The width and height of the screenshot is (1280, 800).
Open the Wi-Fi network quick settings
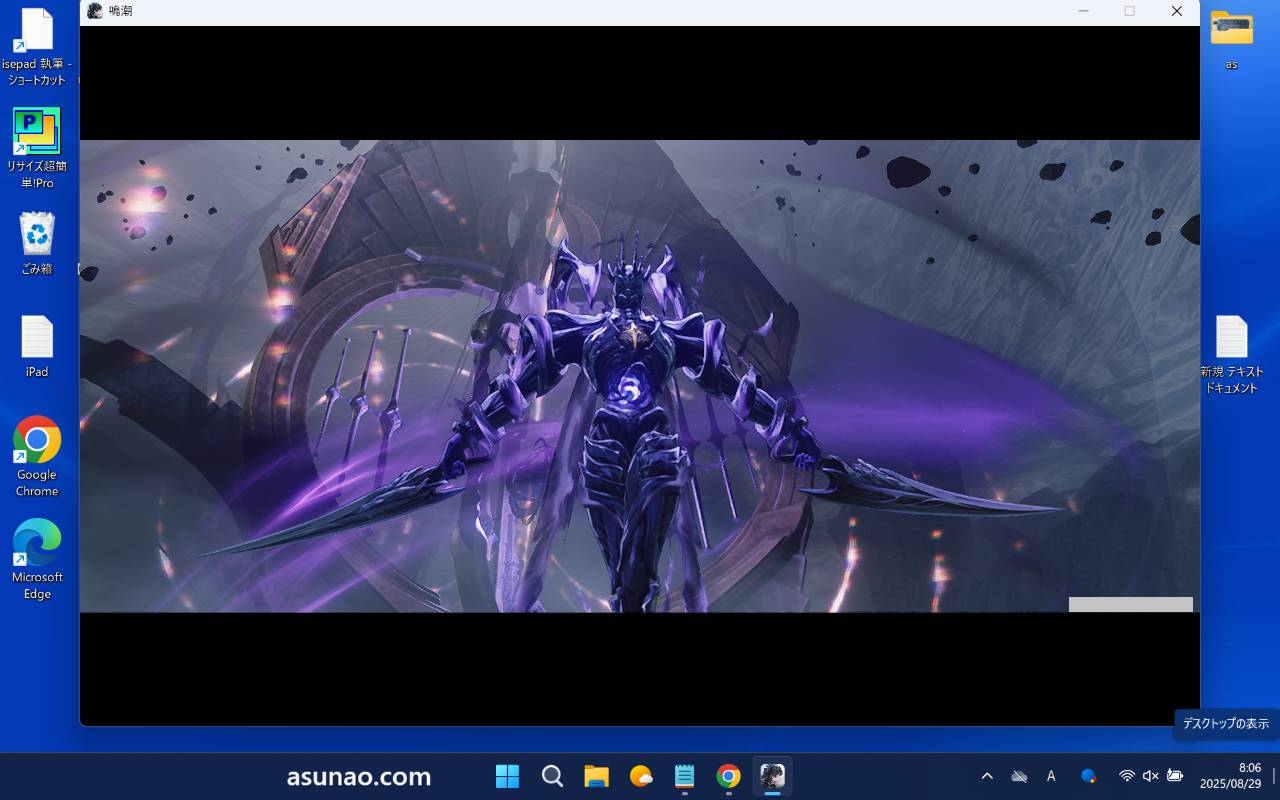tap(1126, 776)
